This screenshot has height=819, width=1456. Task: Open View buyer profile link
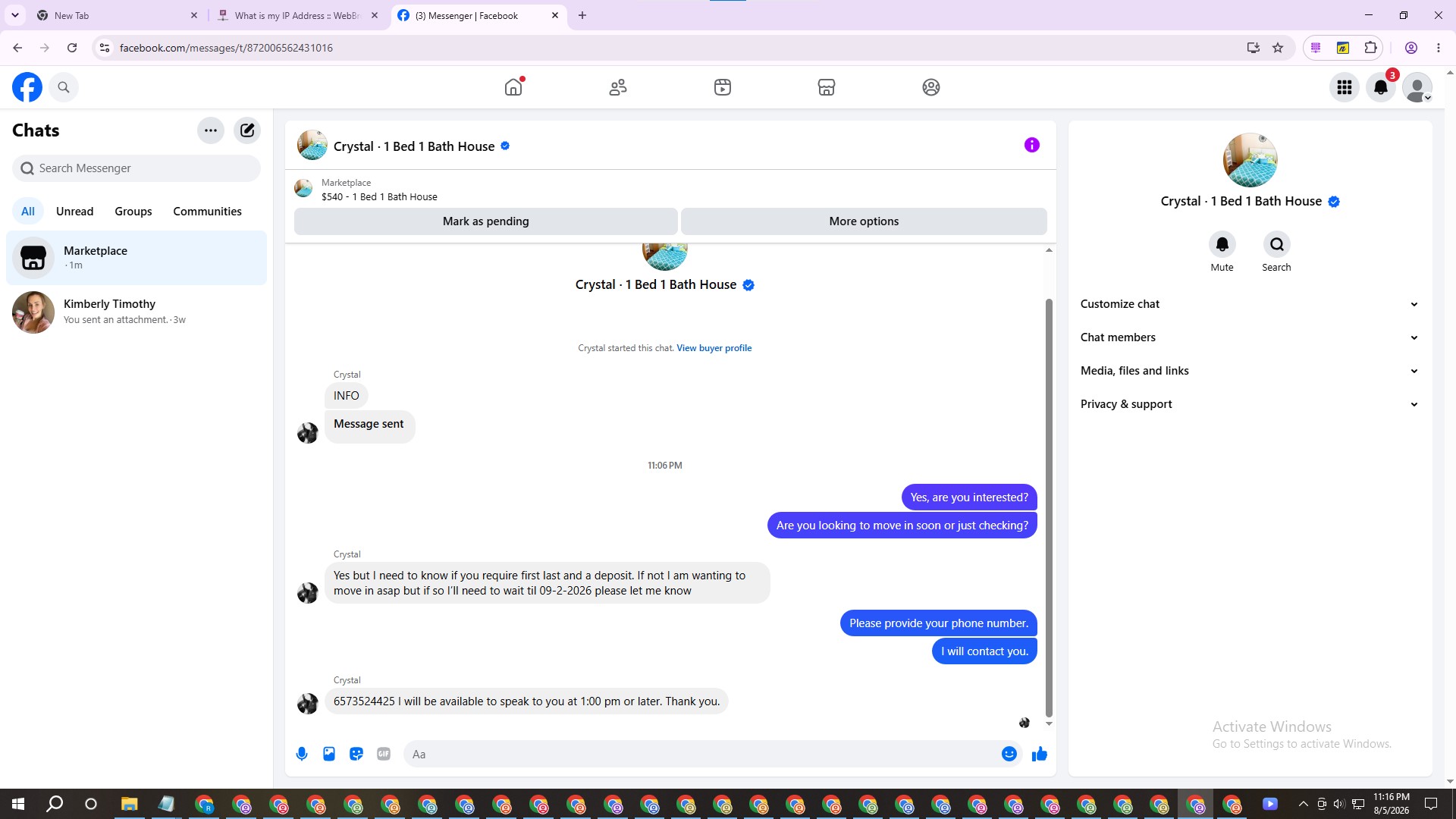tap(714, 348)
